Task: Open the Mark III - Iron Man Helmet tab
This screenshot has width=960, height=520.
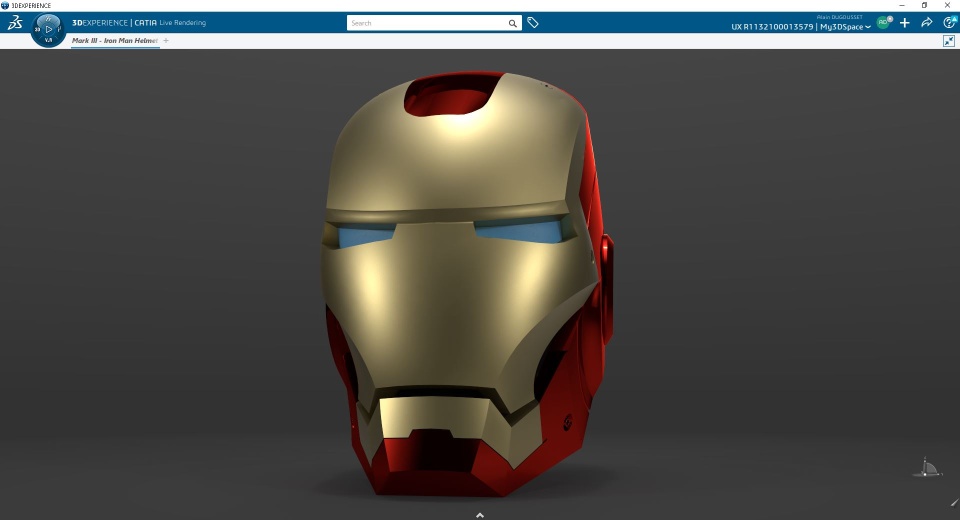Action: [115, 40]
